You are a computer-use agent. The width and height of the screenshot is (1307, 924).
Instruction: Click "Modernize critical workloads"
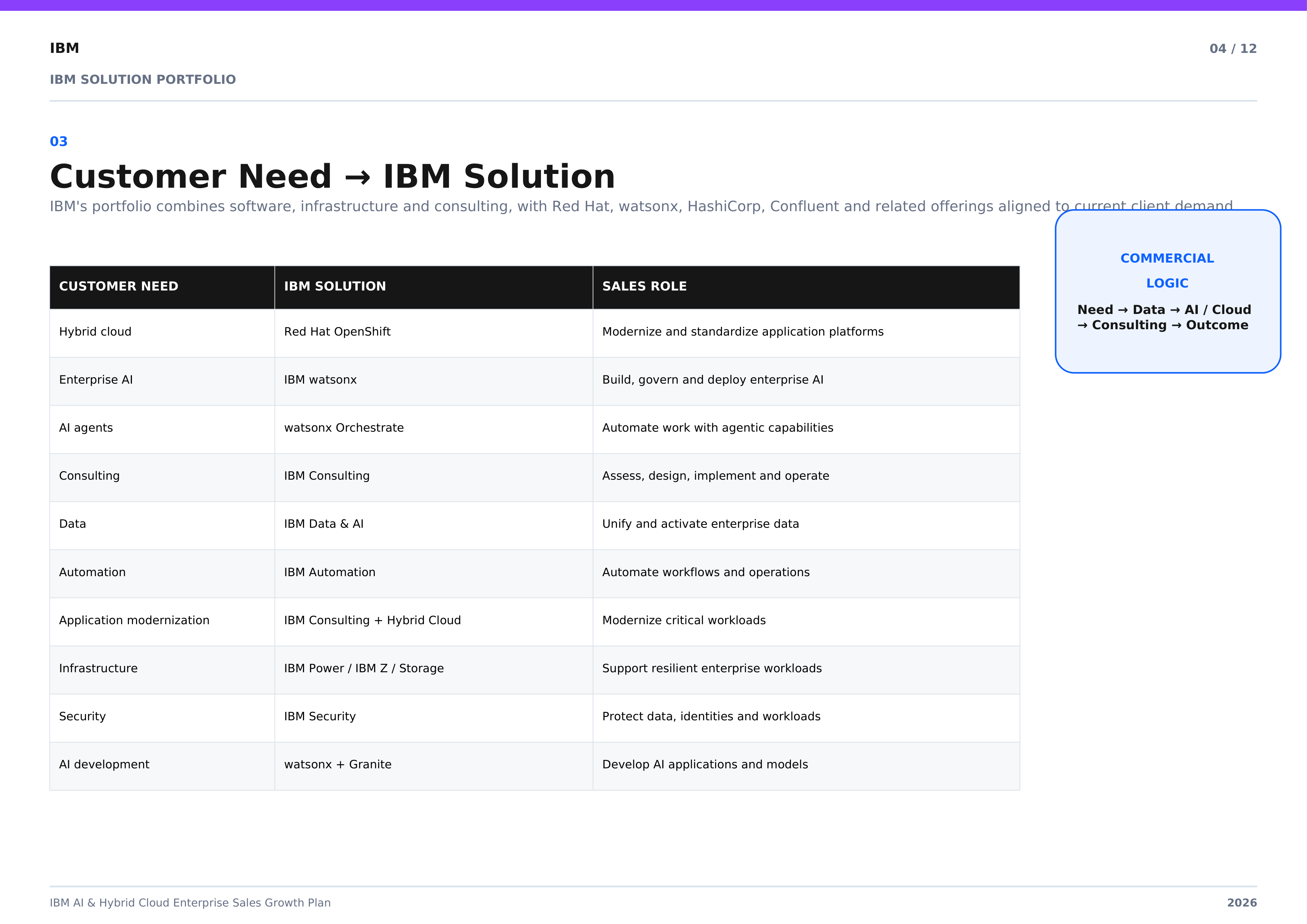pos(684,620)
